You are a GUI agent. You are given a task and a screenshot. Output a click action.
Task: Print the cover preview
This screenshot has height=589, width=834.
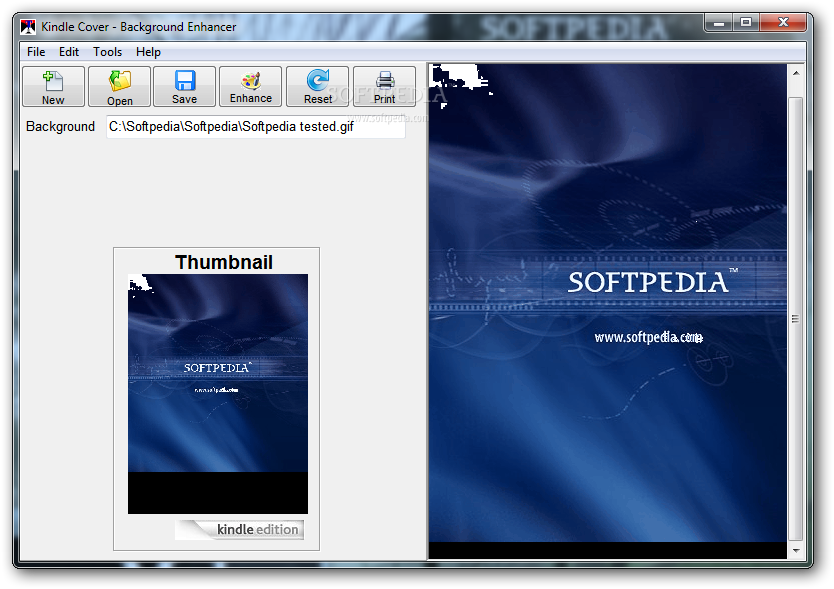385,86
